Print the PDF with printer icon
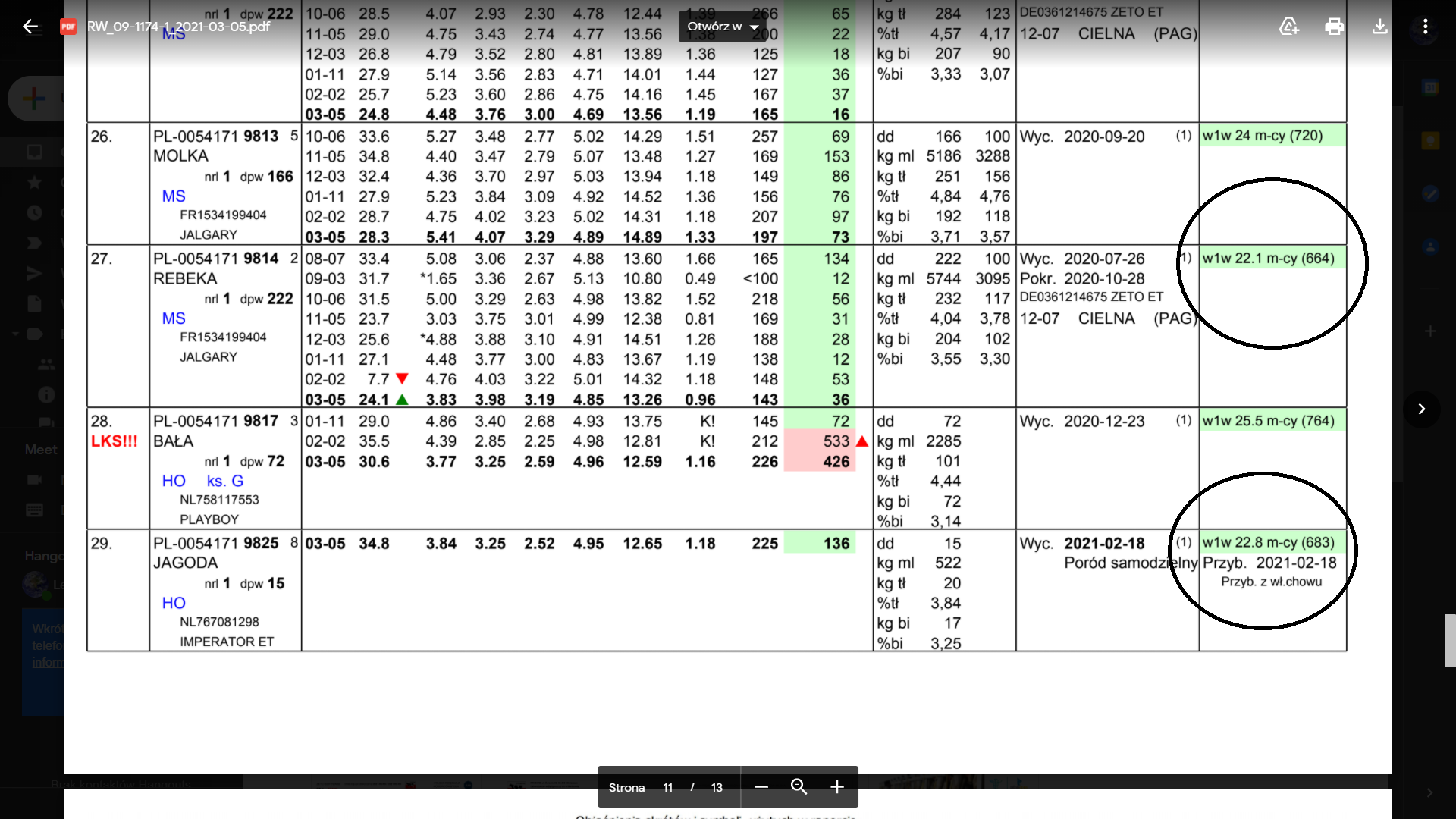 pos(1334,27)
